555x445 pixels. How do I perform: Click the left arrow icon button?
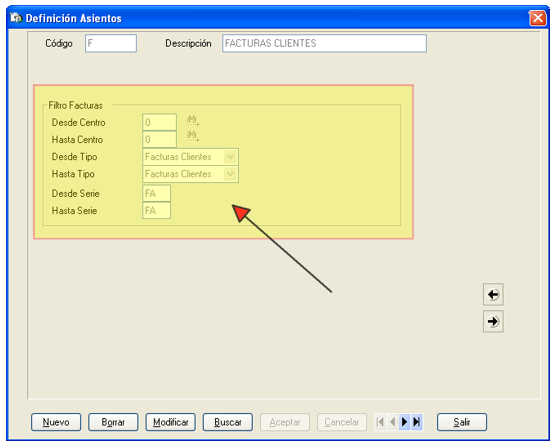point(493,294)
